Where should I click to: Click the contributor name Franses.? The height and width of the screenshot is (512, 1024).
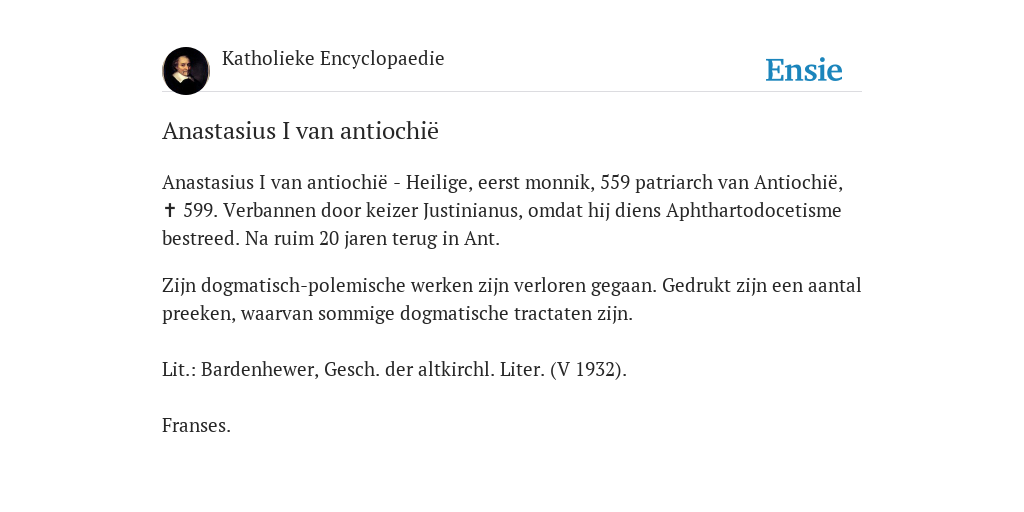[196, 426]
